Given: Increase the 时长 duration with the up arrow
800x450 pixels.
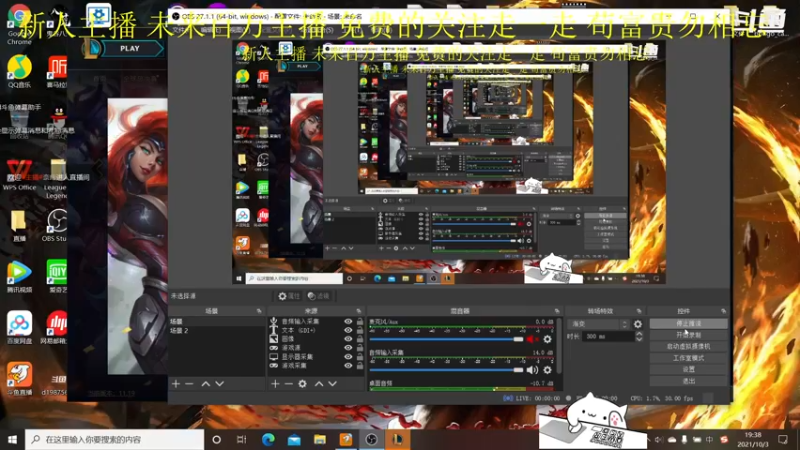Looking at the screenshot, I should [639, 334].
